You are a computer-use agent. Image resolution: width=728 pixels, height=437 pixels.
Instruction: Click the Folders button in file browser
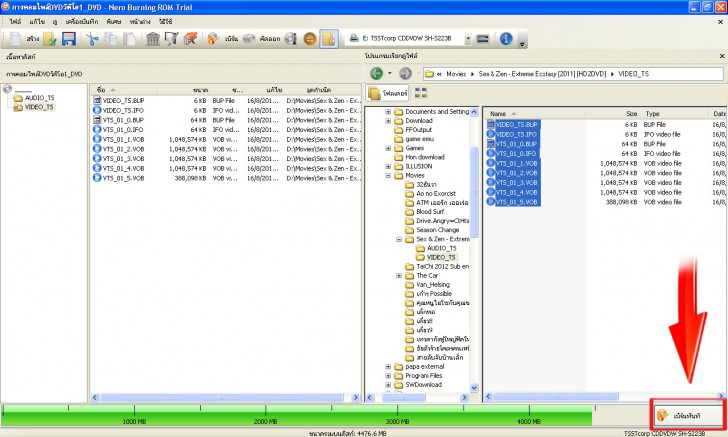pos(387,93)
